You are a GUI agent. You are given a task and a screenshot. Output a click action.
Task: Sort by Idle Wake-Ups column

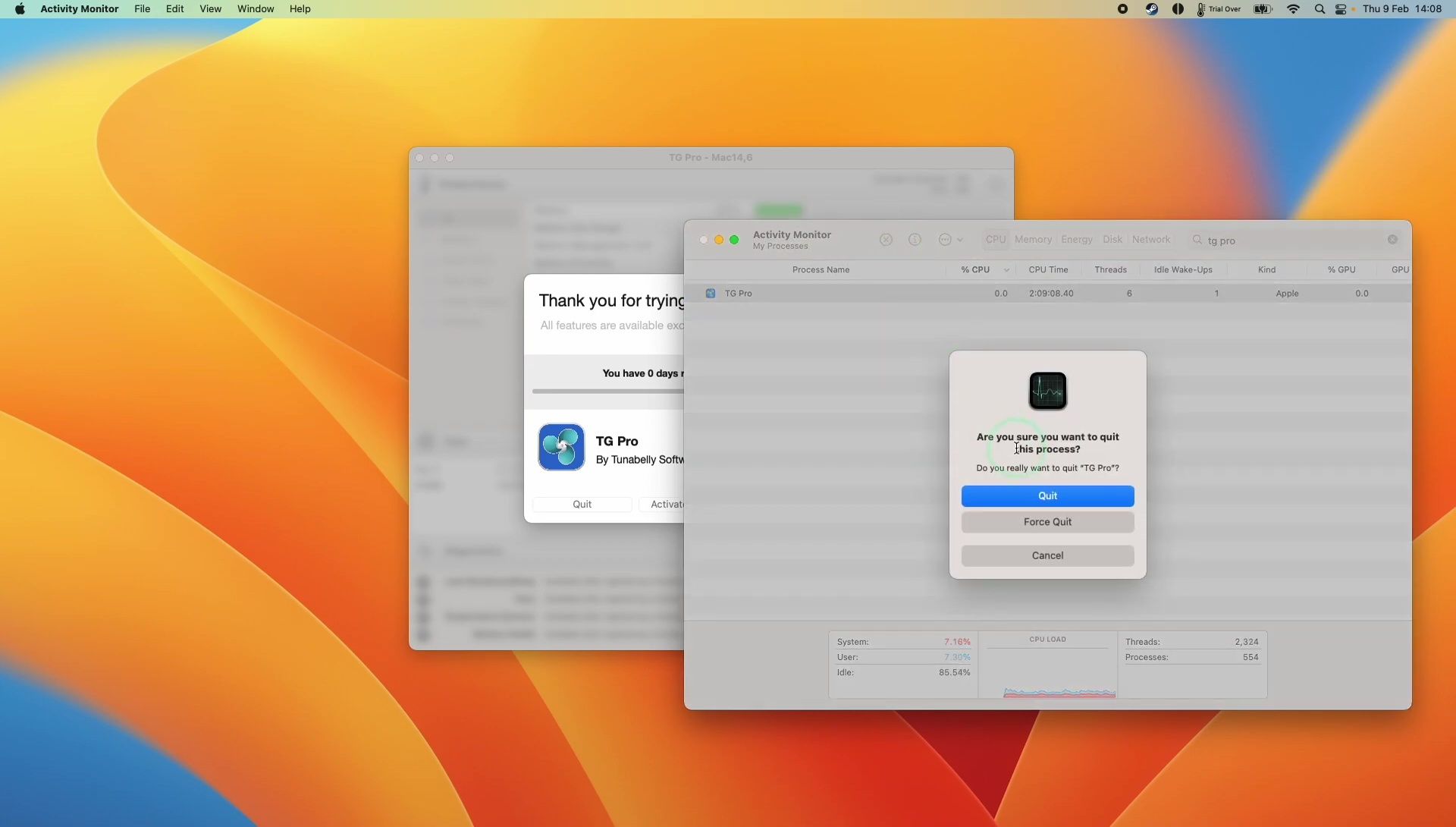click(x=1183, y=270)
